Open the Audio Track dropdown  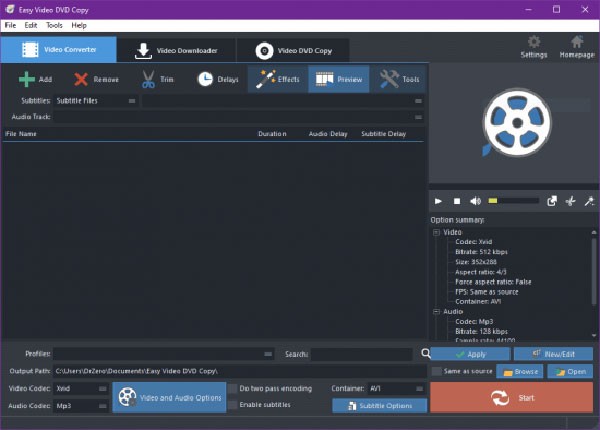coord(239,117)
